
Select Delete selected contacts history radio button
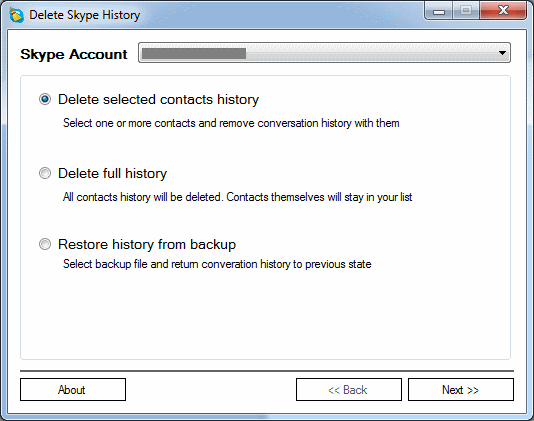click(45, 99)
